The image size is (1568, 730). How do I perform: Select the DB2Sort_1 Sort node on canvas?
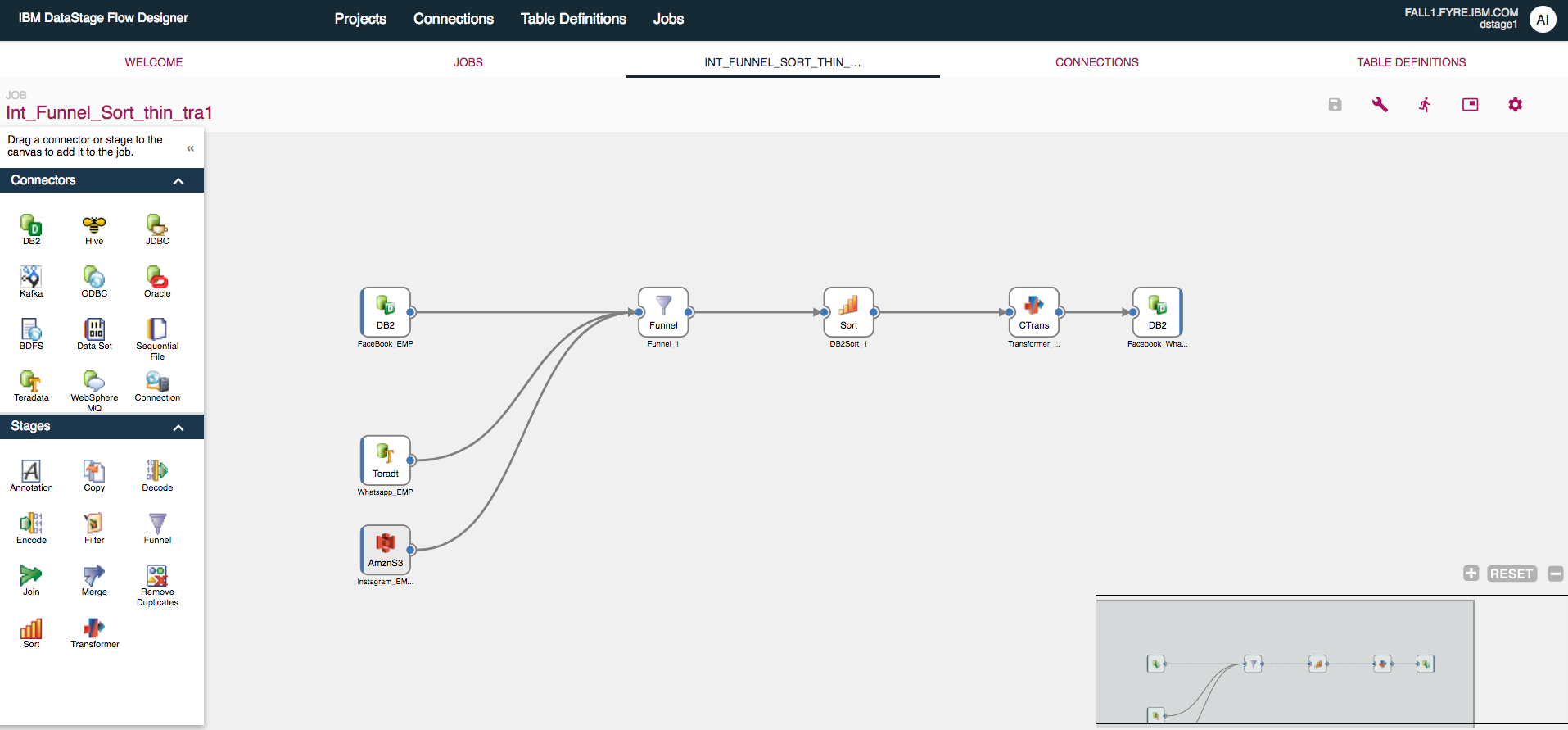tap(849, 312)
